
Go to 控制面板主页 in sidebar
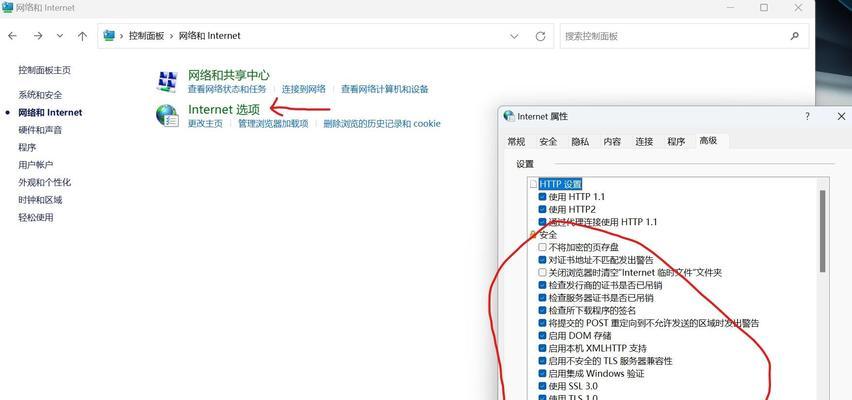[45, 70]
